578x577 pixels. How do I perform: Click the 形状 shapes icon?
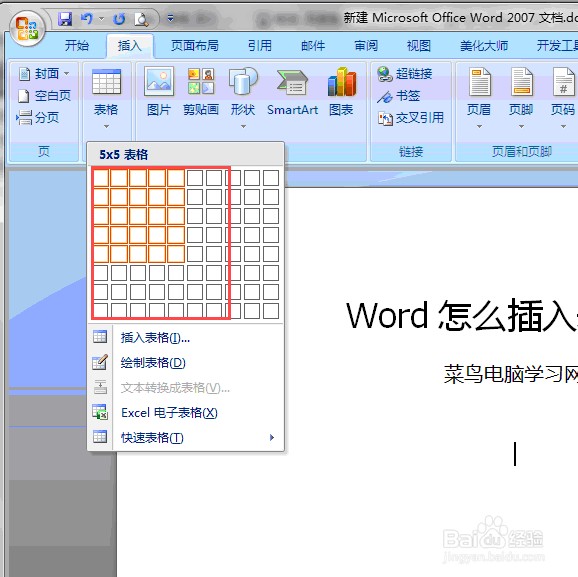point(243,81)
